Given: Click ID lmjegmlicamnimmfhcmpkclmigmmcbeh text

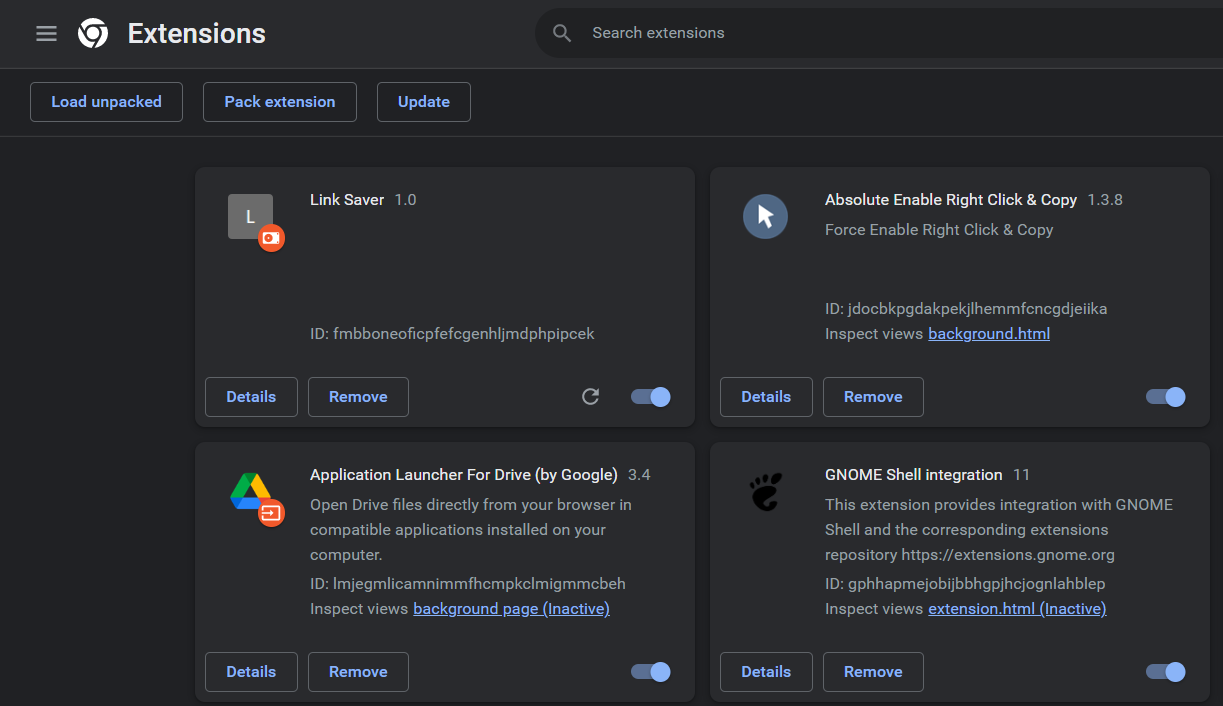Looking at the screenshot, I should coord(468,584).
